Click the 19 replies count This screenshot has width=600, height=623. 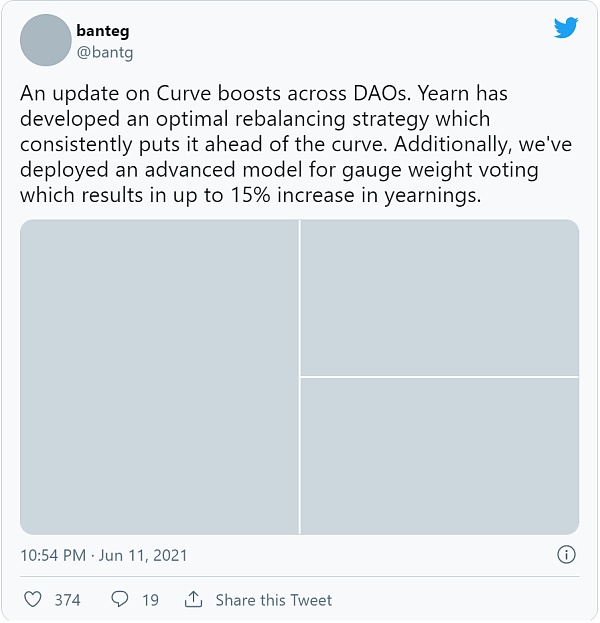[150, 600]
